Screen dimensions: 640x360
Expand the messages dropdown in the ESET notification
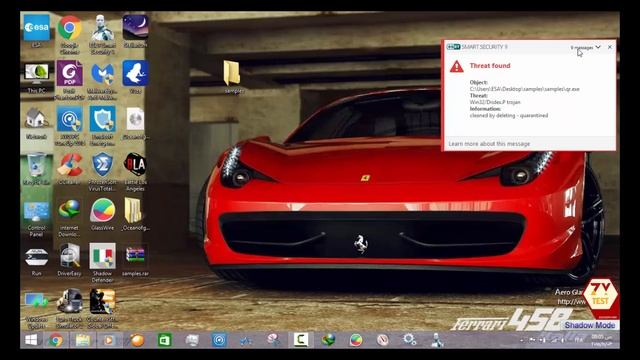pos(586,47)
